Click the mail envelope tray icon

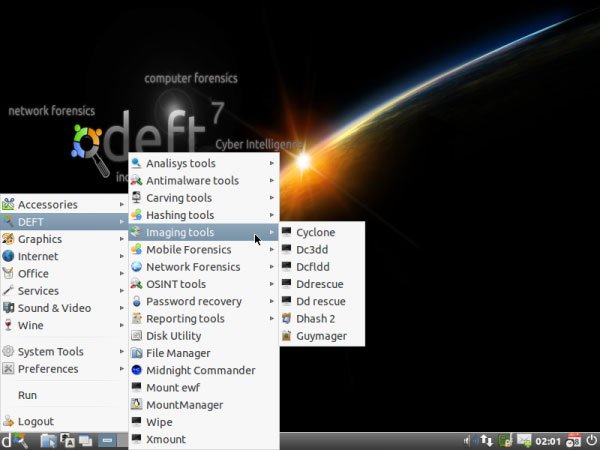(x=524, y=440)
